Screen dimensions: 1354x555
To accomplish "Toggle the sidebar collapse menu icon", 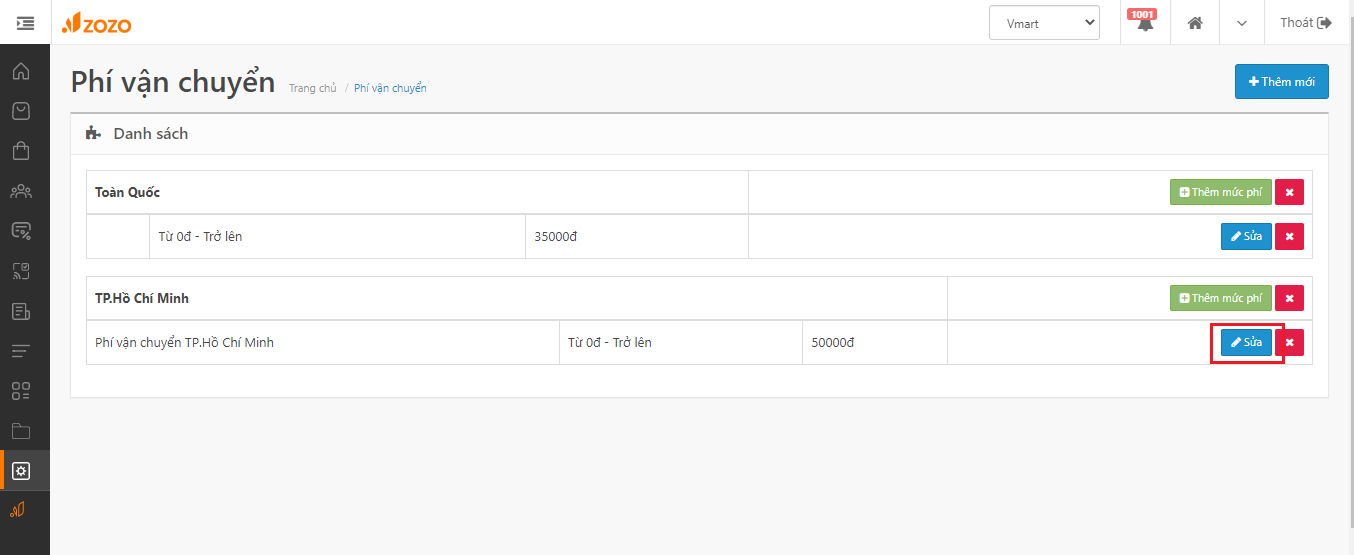I will click(x=25, y=22).
